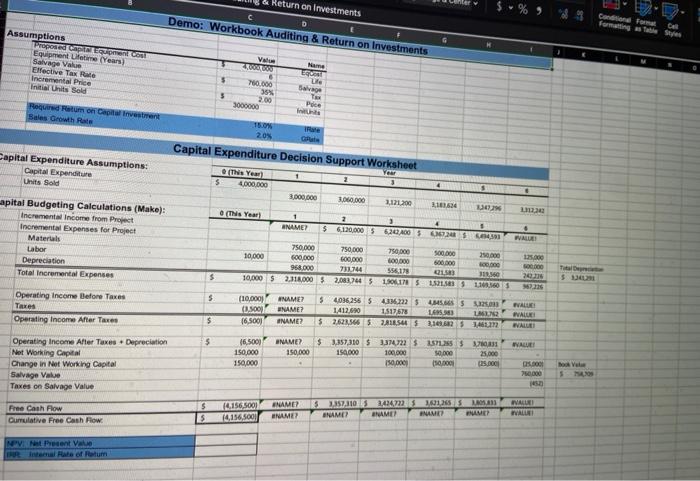Select total expenses cell '2,318,000'
Screen dimensions: 700x481
click(x=299, y=279)
